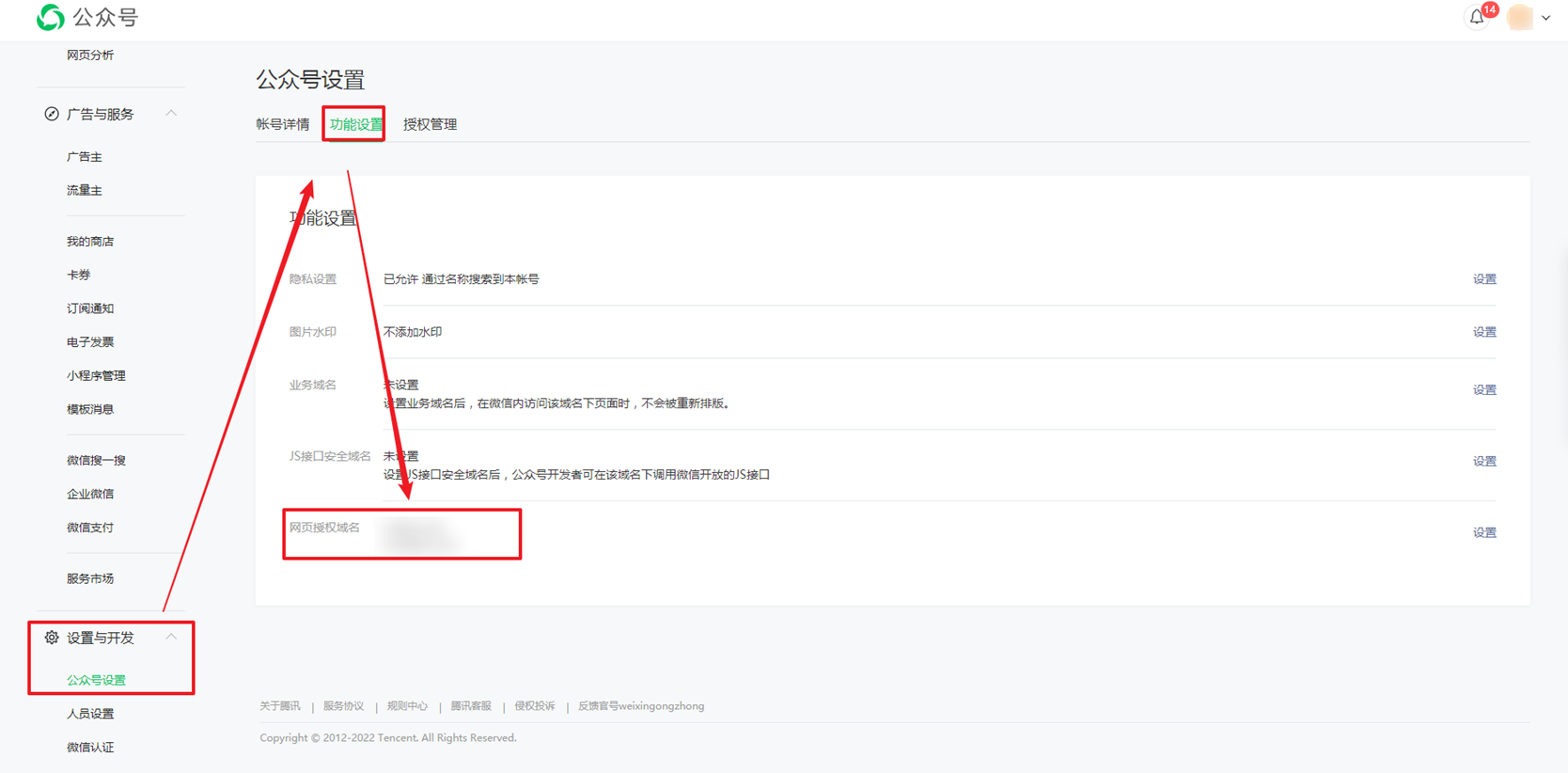Click the WeChat 公众号 logo
Image resolution: width=1568 pixels, height=773 pixels.
(87, 18)
